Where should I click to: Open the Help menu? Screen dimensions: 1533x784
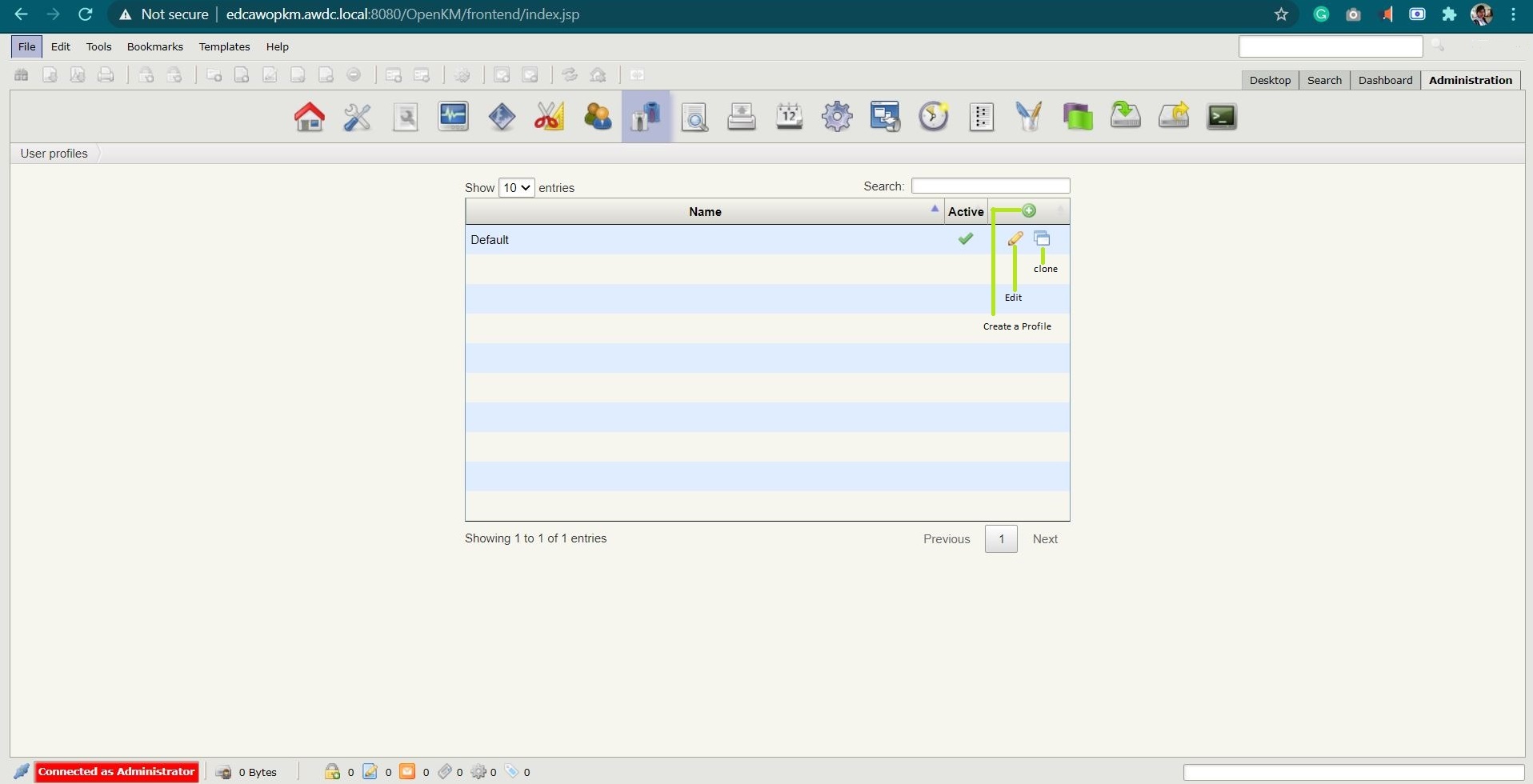point(277,46)
